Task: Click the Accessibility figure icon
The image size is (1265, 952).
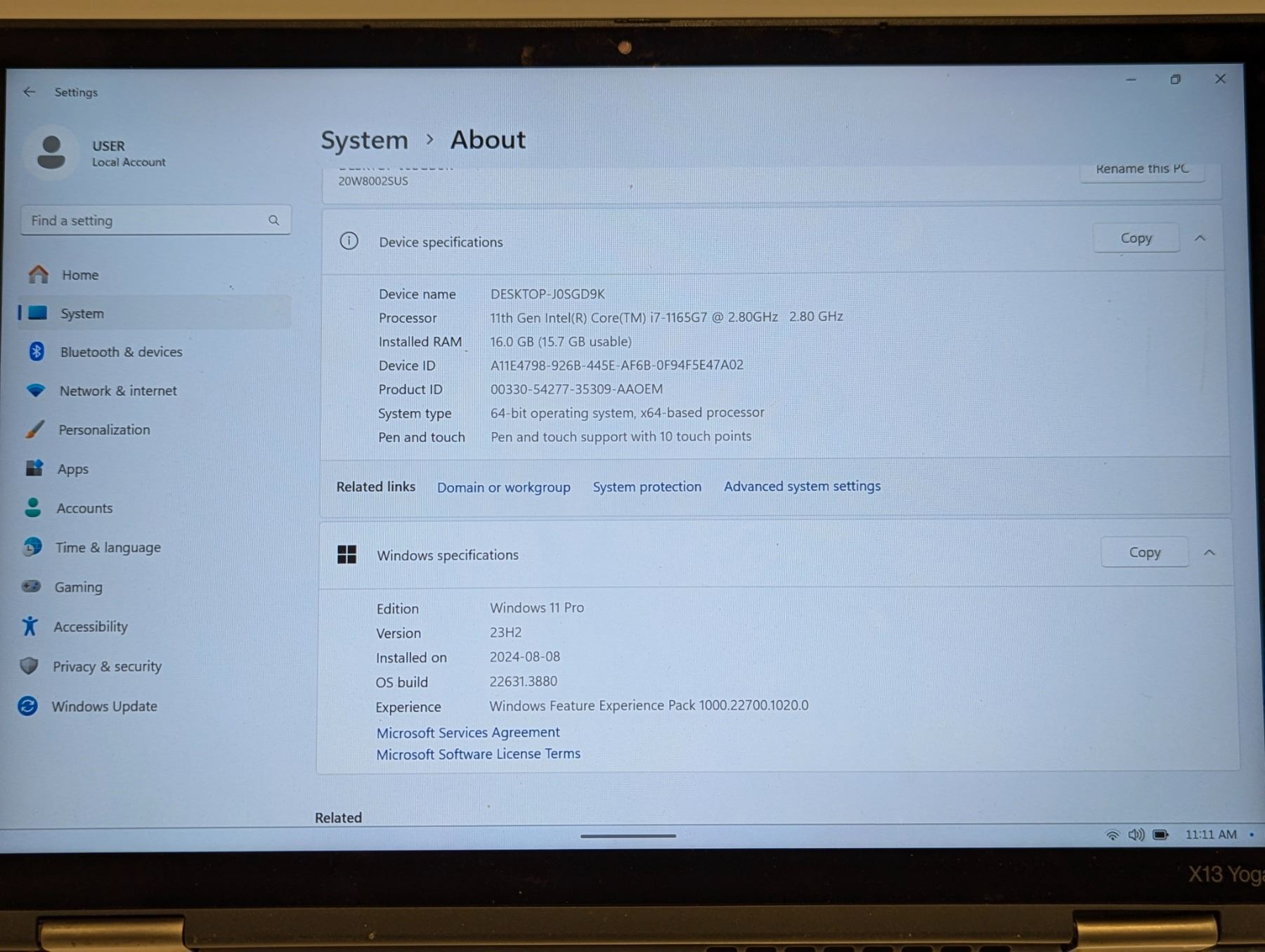Action: [x=30, y=626]
